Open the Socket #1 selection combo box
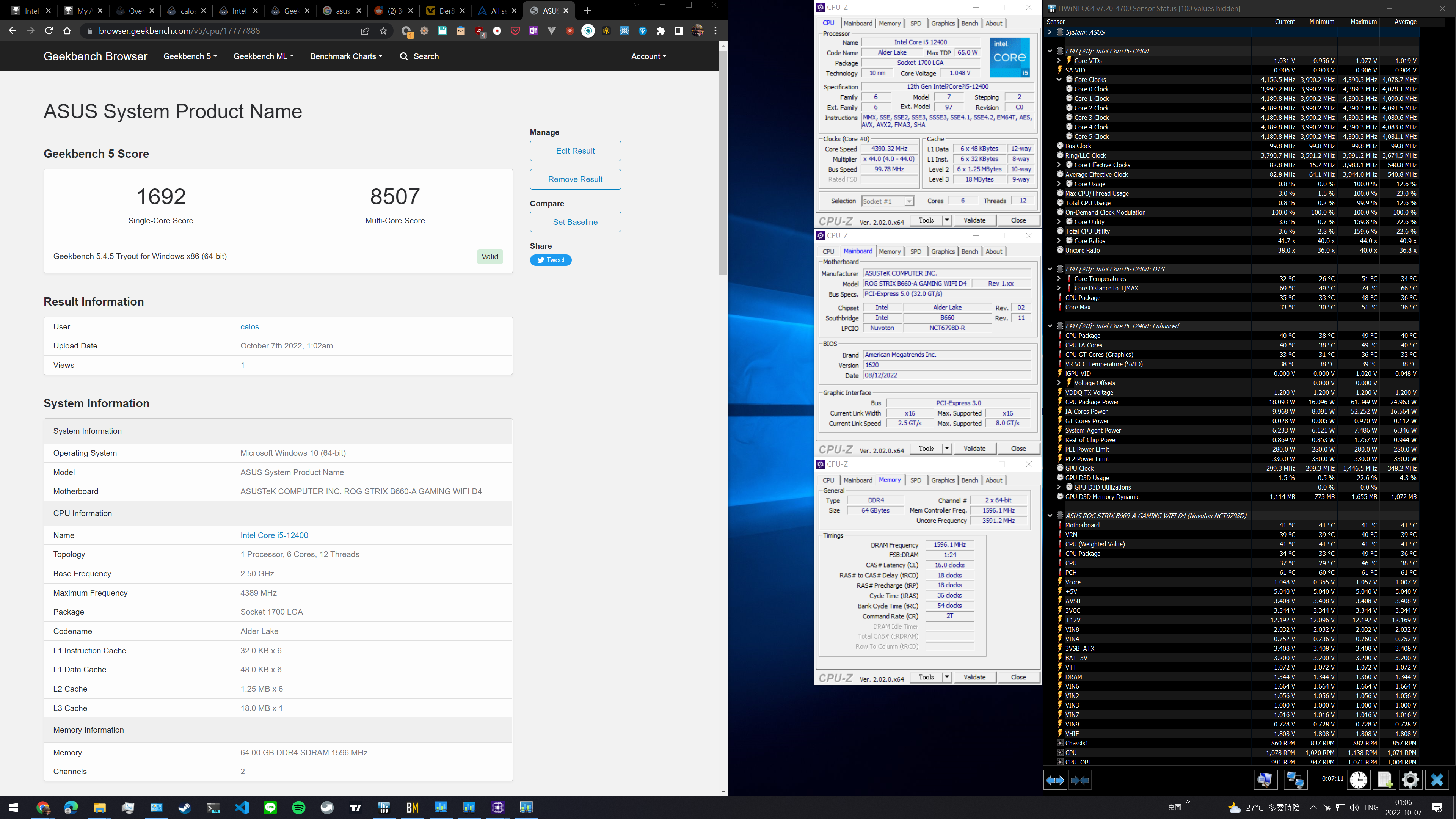The height and width of the screenshot is (819, 1456). click(887, 201)
